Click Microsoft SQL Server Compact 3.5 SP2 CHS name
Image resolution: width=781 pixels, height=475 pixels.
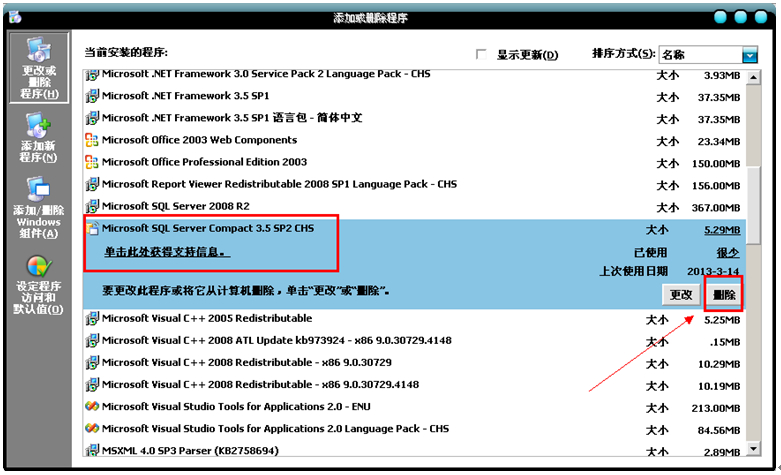click(208, 229)
